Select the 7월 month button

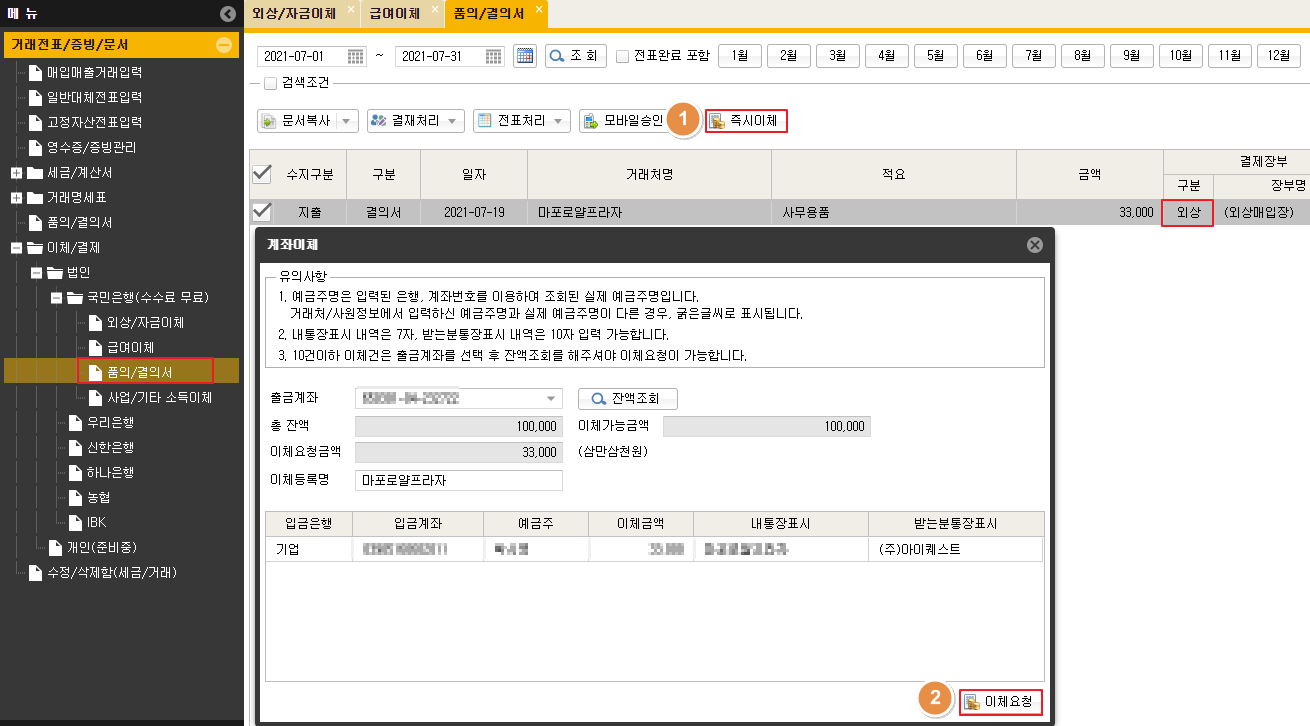tap(1034, 56)
